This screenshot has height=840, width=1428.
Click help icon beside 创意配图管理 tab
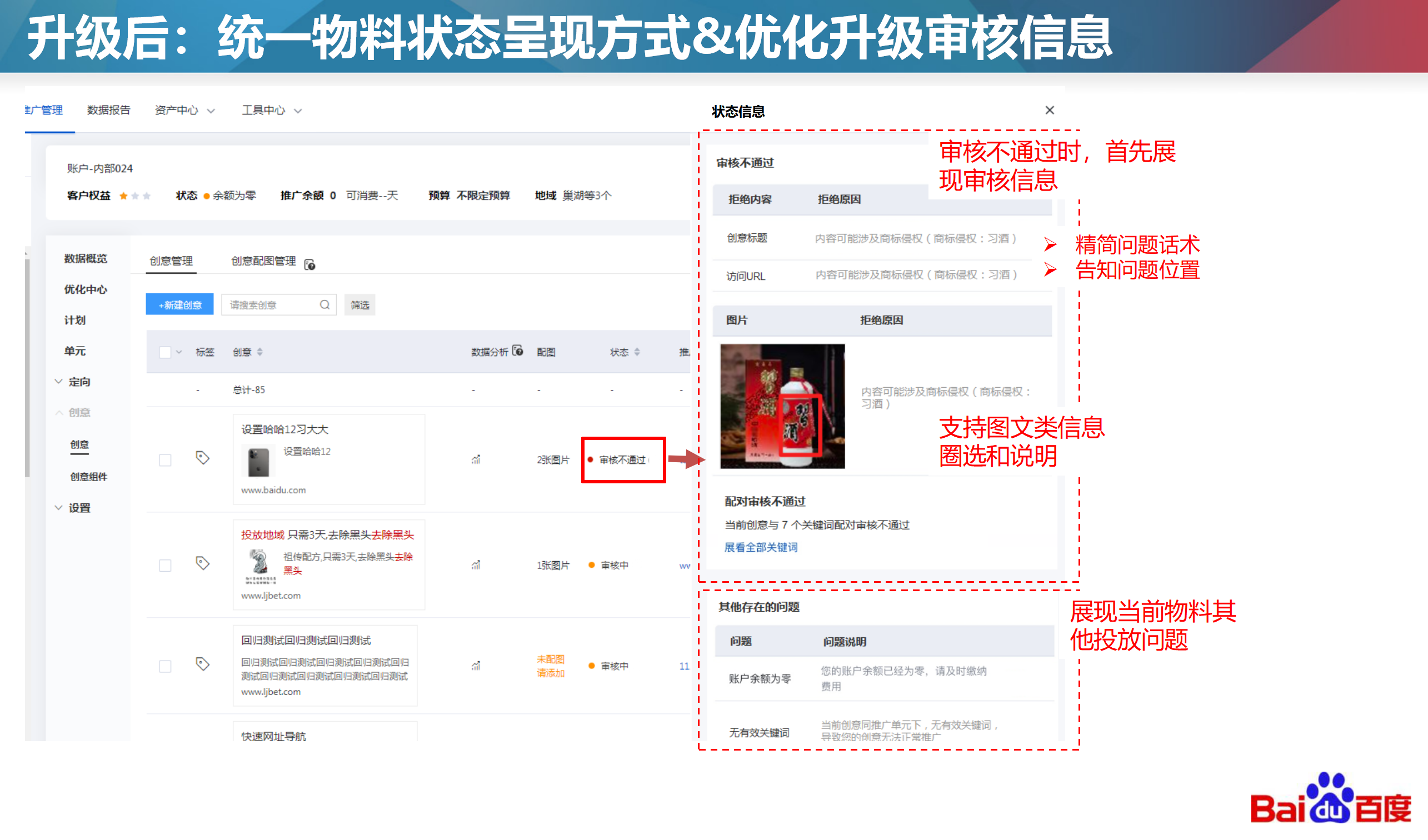click(x=310, y=264)
